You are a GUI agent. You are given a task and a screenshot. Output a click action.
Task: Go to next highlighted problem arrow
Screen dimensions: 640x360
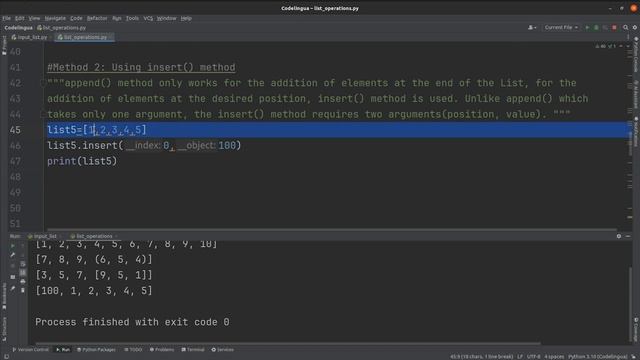tap(628, 46)
